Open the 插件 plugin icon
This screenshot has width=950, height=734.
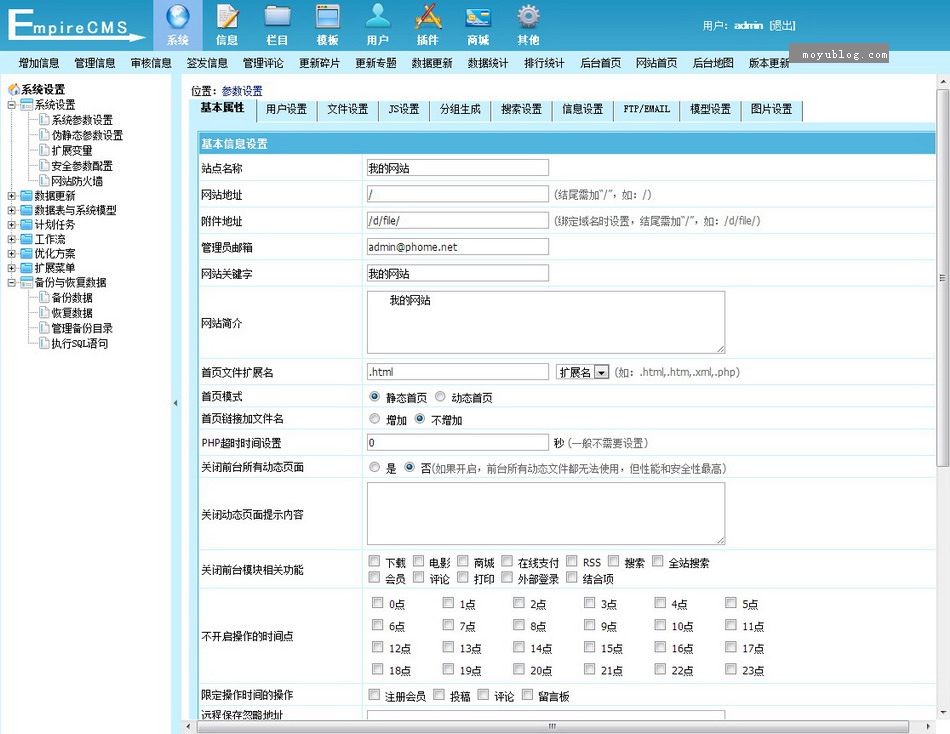click(x=428, y=17)
